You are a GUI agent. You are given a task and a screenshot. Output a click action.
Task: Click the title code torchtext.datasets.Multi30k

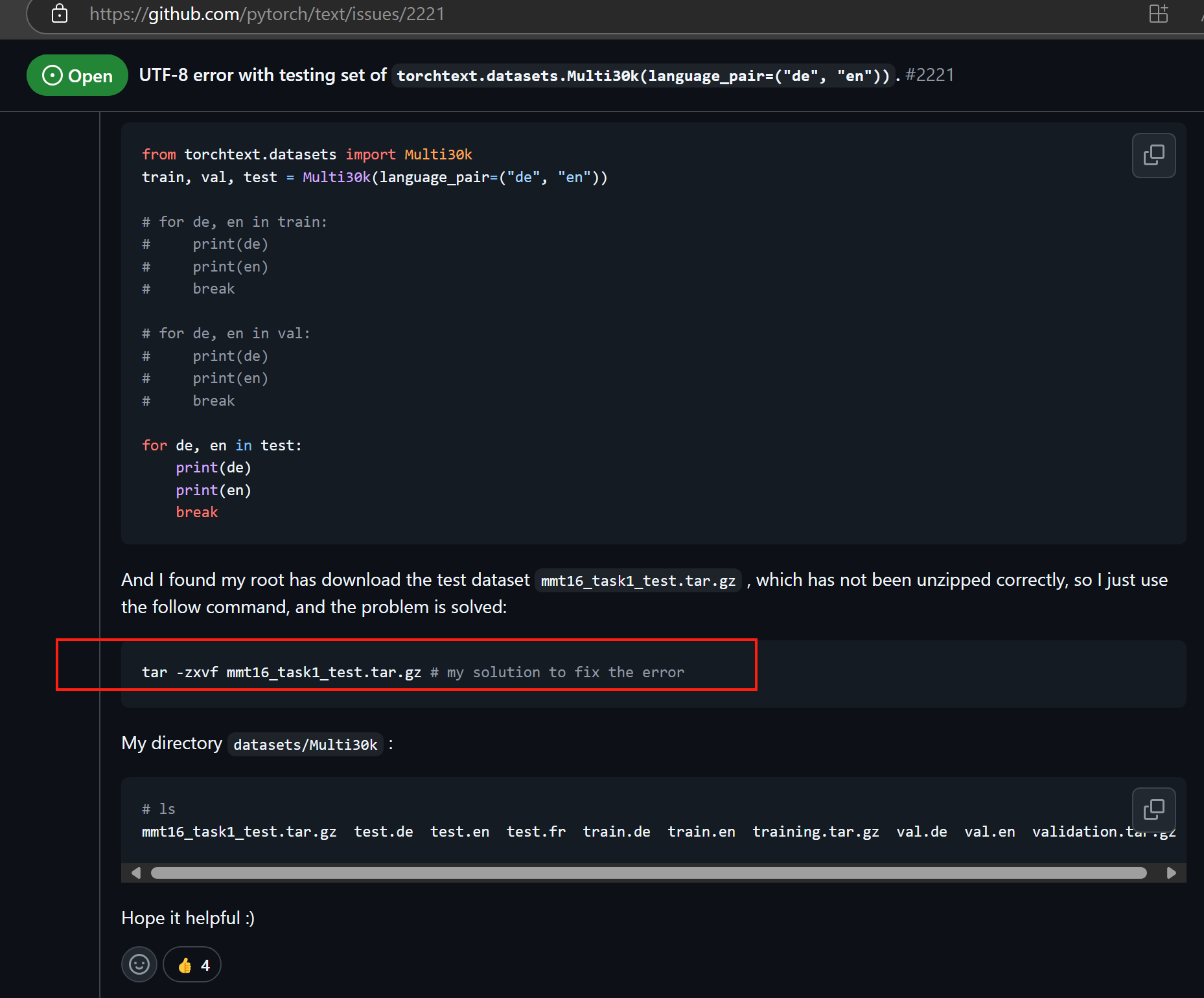(x=643, y=76)
